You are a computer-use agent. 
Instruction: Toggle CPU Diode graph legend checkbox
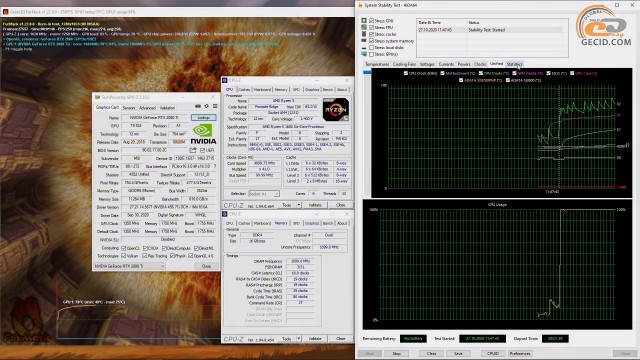point(481,73)
